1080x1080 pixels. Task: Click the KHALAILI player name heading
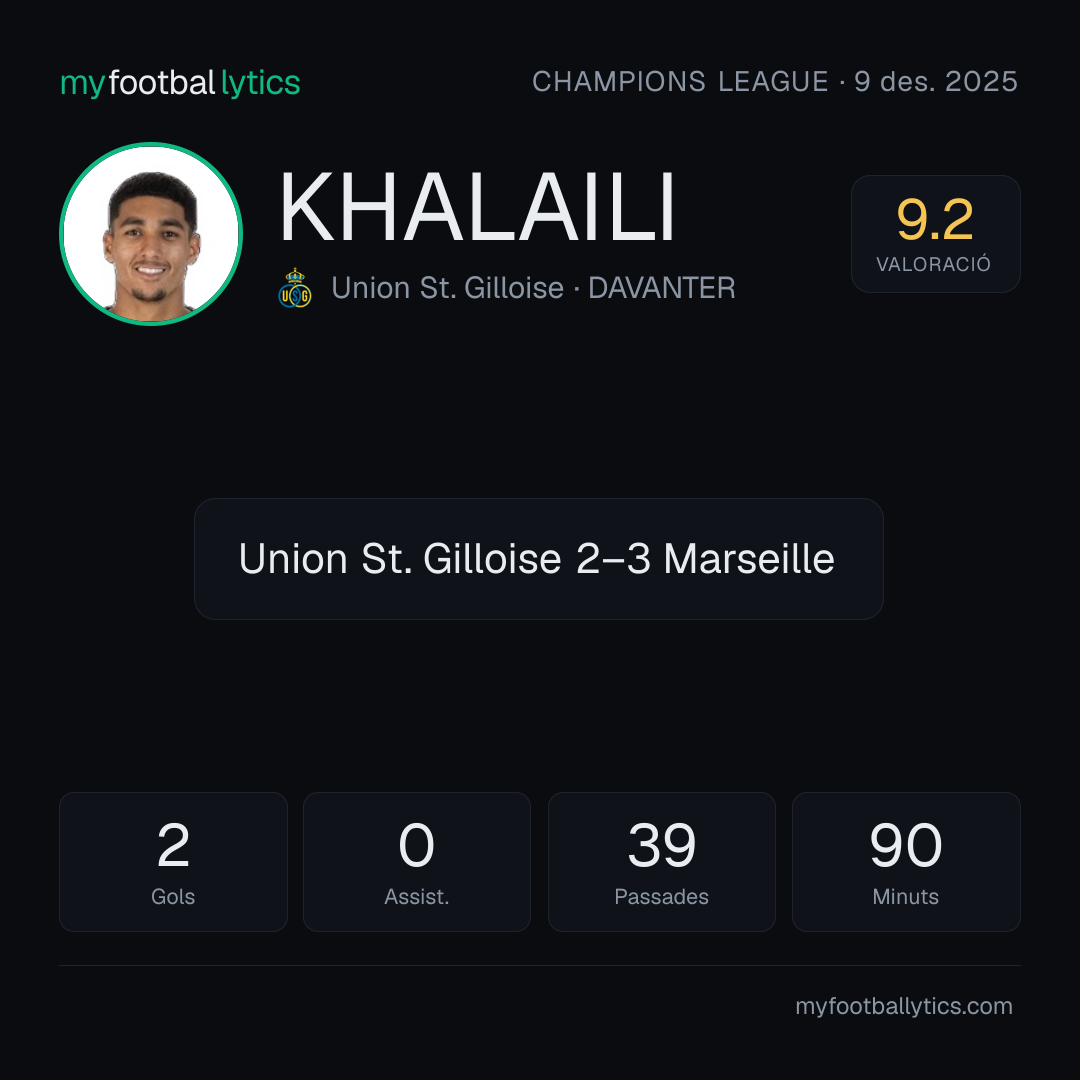tap(477, 207)
